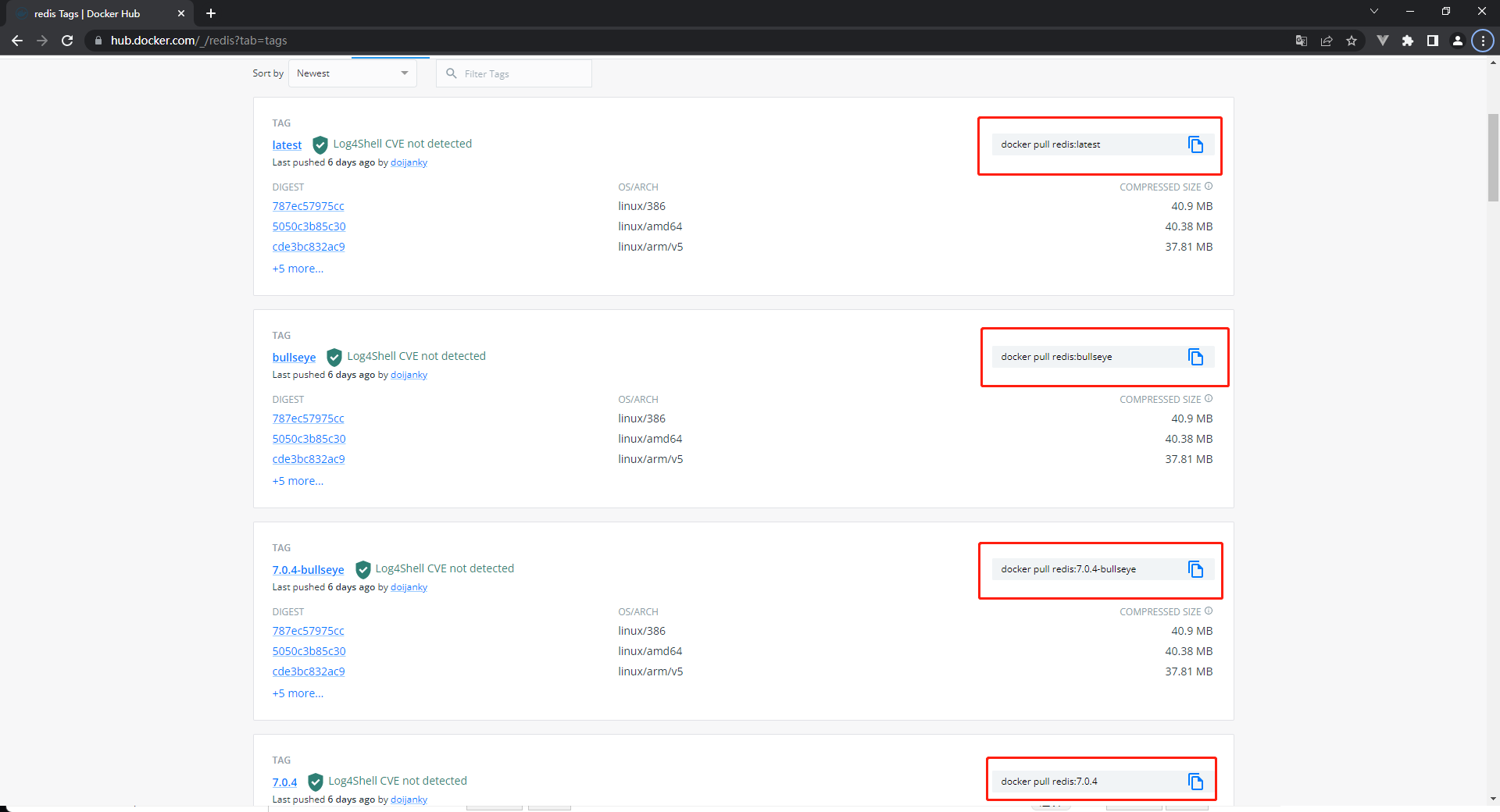Open digest cde3bc832ac9 under 7.0.4-bullseye
Viewport: 1500px width, 812px height.
[x=309, y=671]
